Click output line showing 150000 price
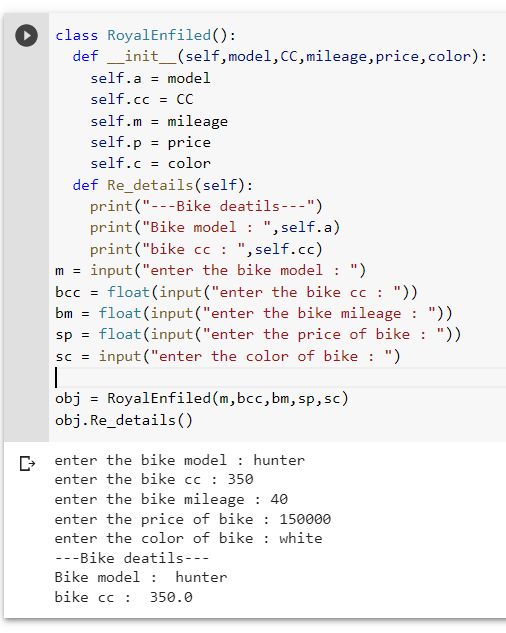The height and width of the screenshot is (633, 506). click(x=193, y=519)
